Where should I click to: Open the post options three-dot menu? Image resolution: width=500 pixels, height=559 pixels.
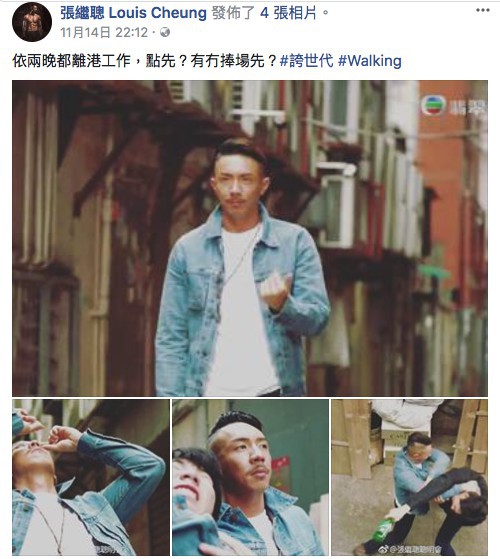tap(483, 10)
